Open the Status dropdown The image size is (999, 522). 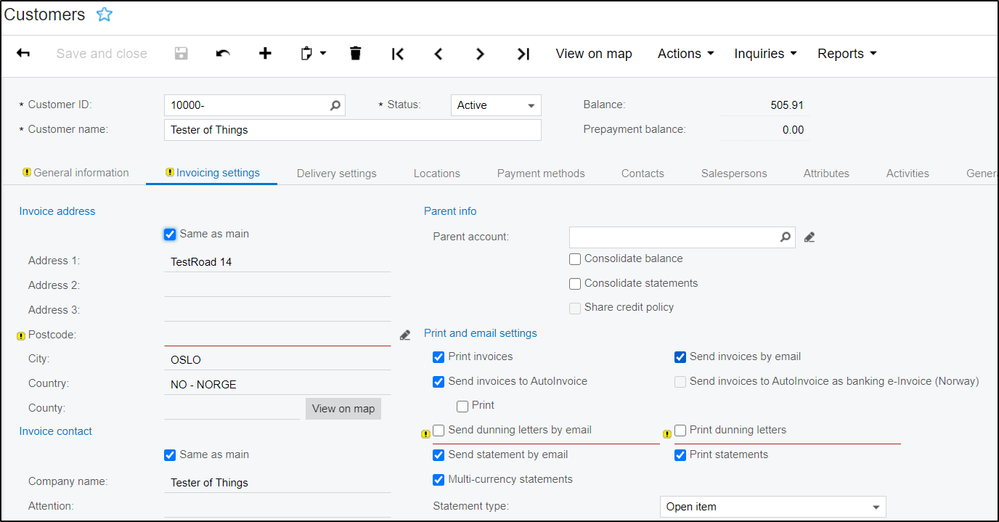click(x=495, y=105)
